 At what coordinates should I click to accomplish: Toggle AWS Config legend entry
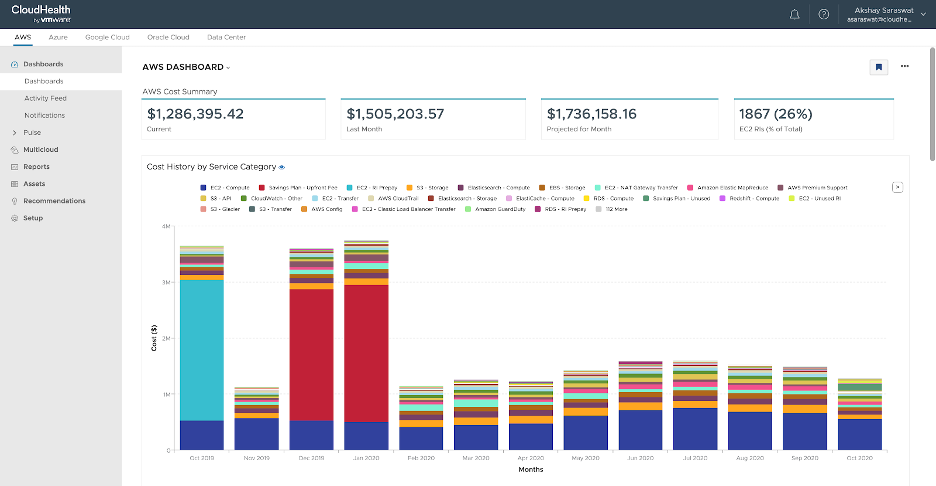(322, 210)
